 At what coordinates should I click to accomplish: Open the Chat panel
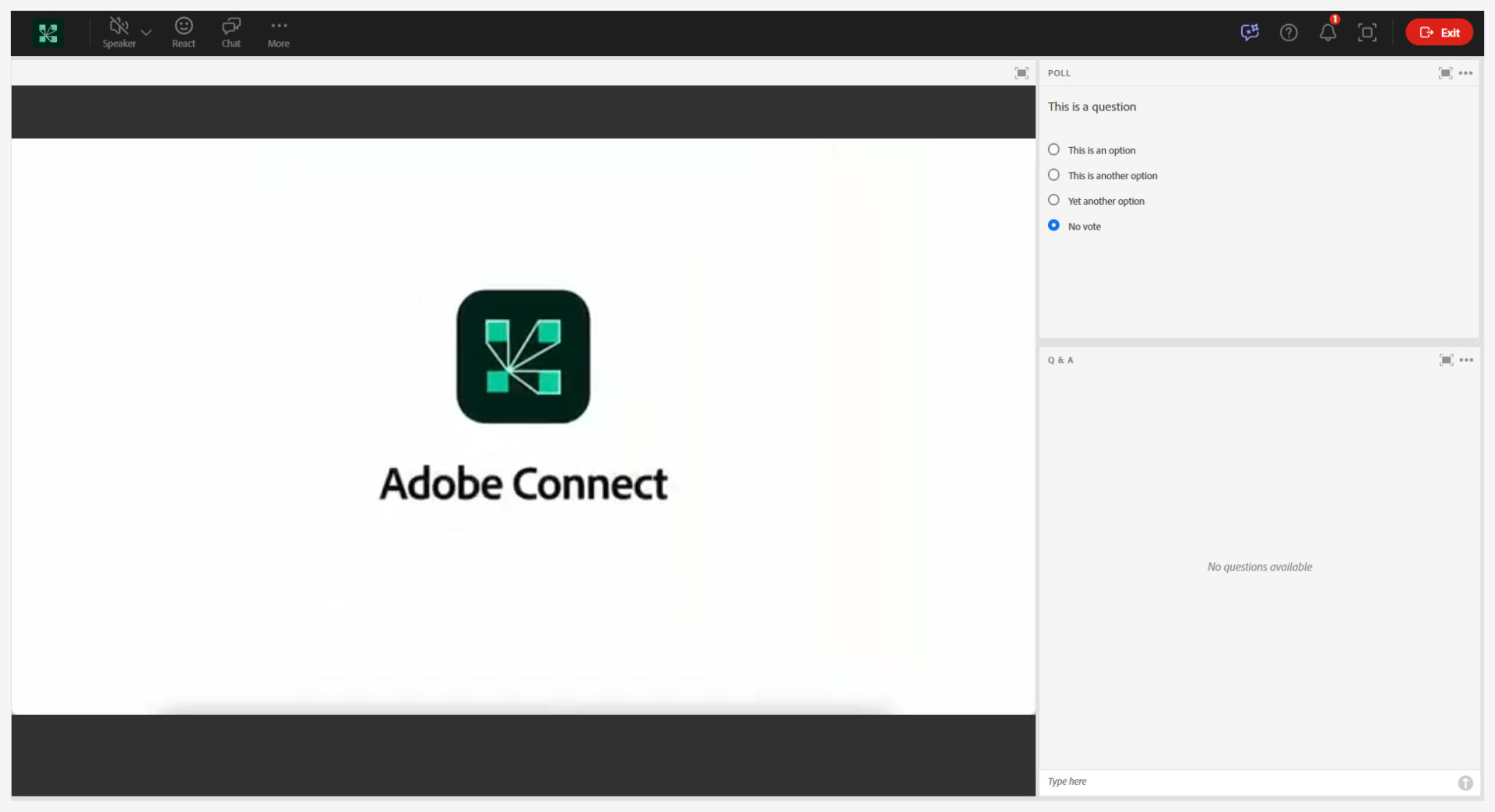pos(231,33)
